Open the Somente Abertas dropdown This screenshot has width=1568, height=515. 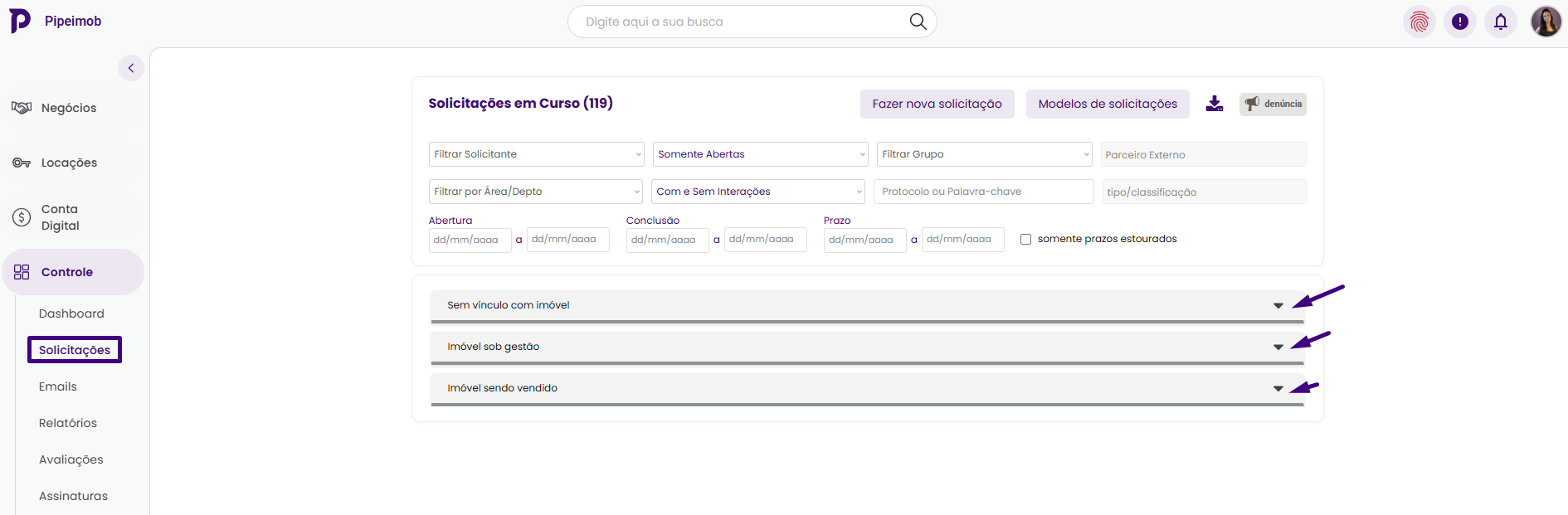pos(760,154)
